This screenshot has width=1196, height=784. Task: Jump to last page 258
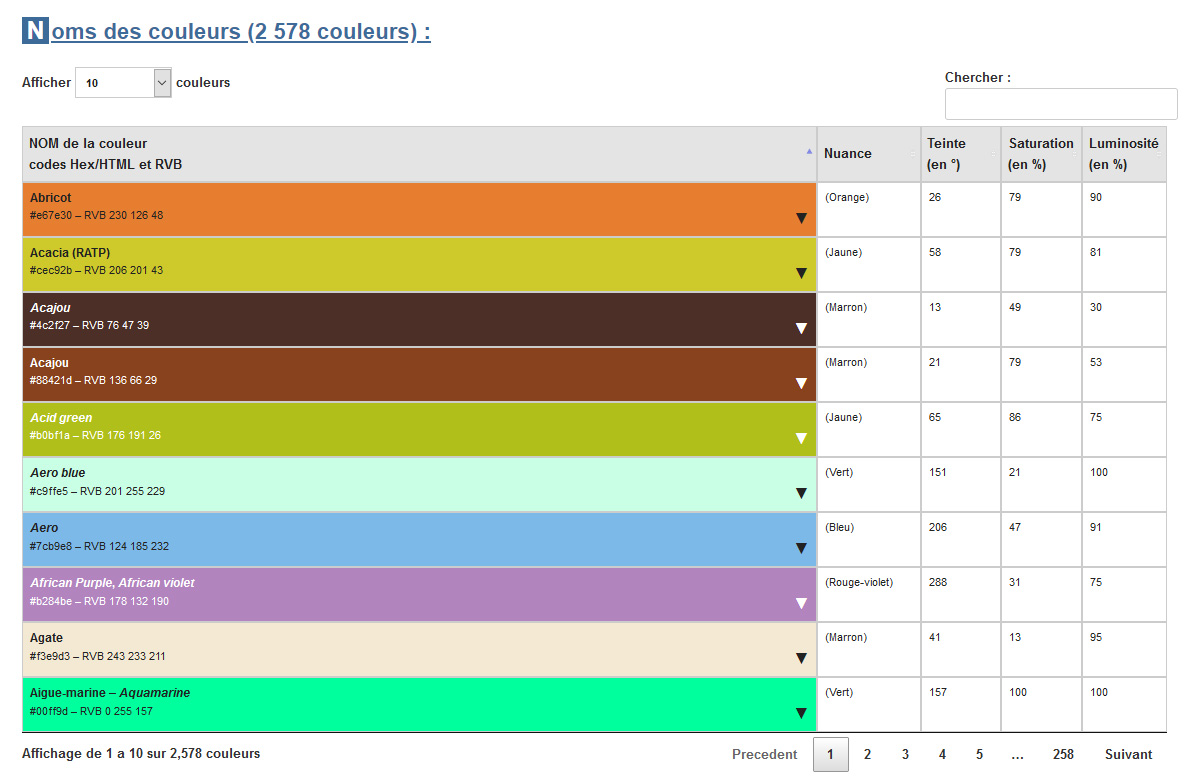1062,755
